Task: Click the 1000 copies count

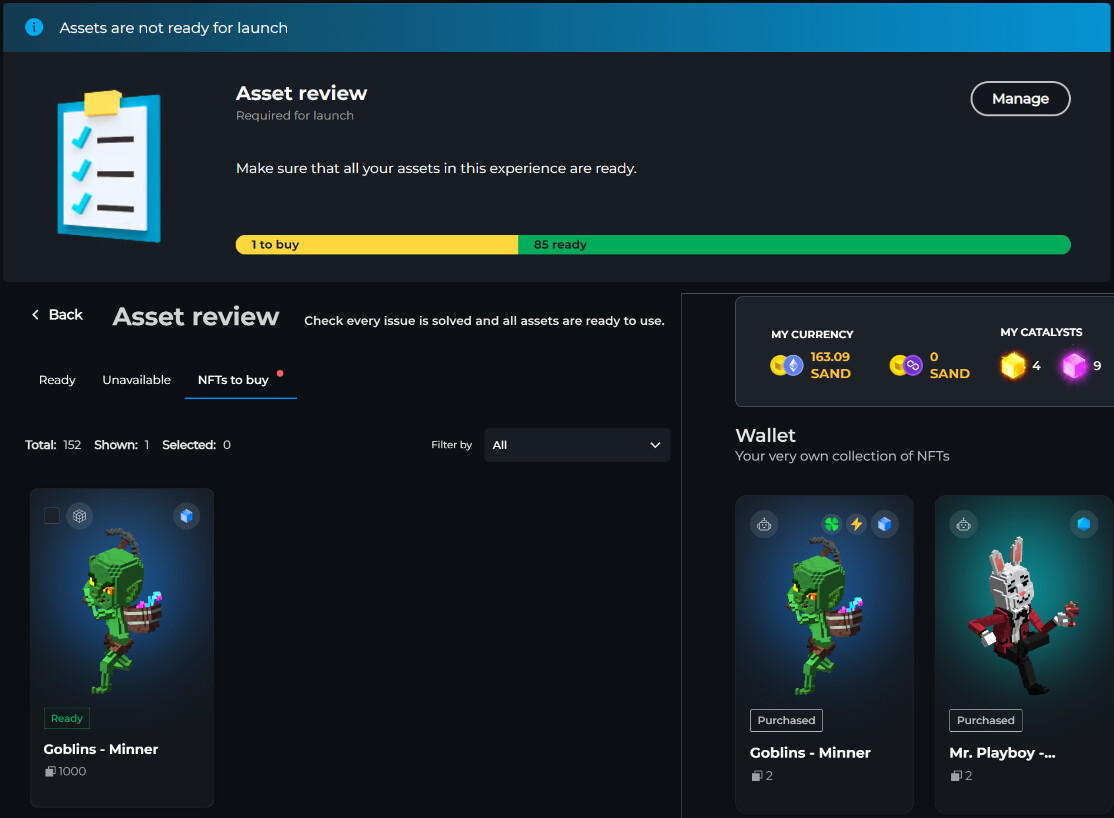Action: tap(72, 771)
